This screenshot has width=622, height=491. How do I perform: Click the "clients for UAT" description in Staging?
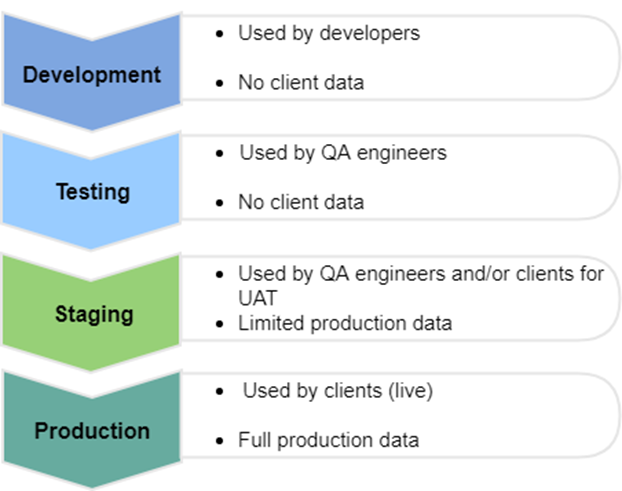(x=420, y=285)
